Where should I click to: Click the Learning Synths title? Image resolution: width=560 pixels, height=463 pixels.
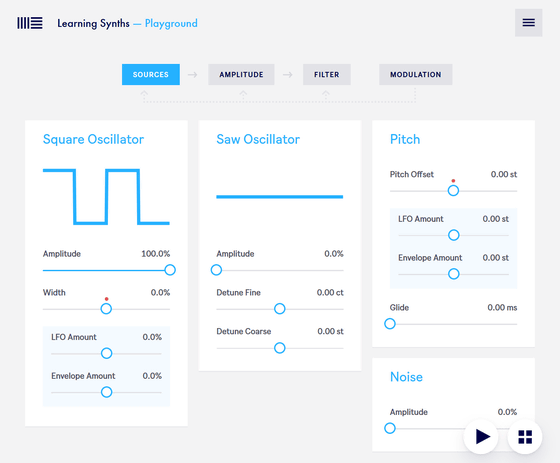(x=94, y=24)
